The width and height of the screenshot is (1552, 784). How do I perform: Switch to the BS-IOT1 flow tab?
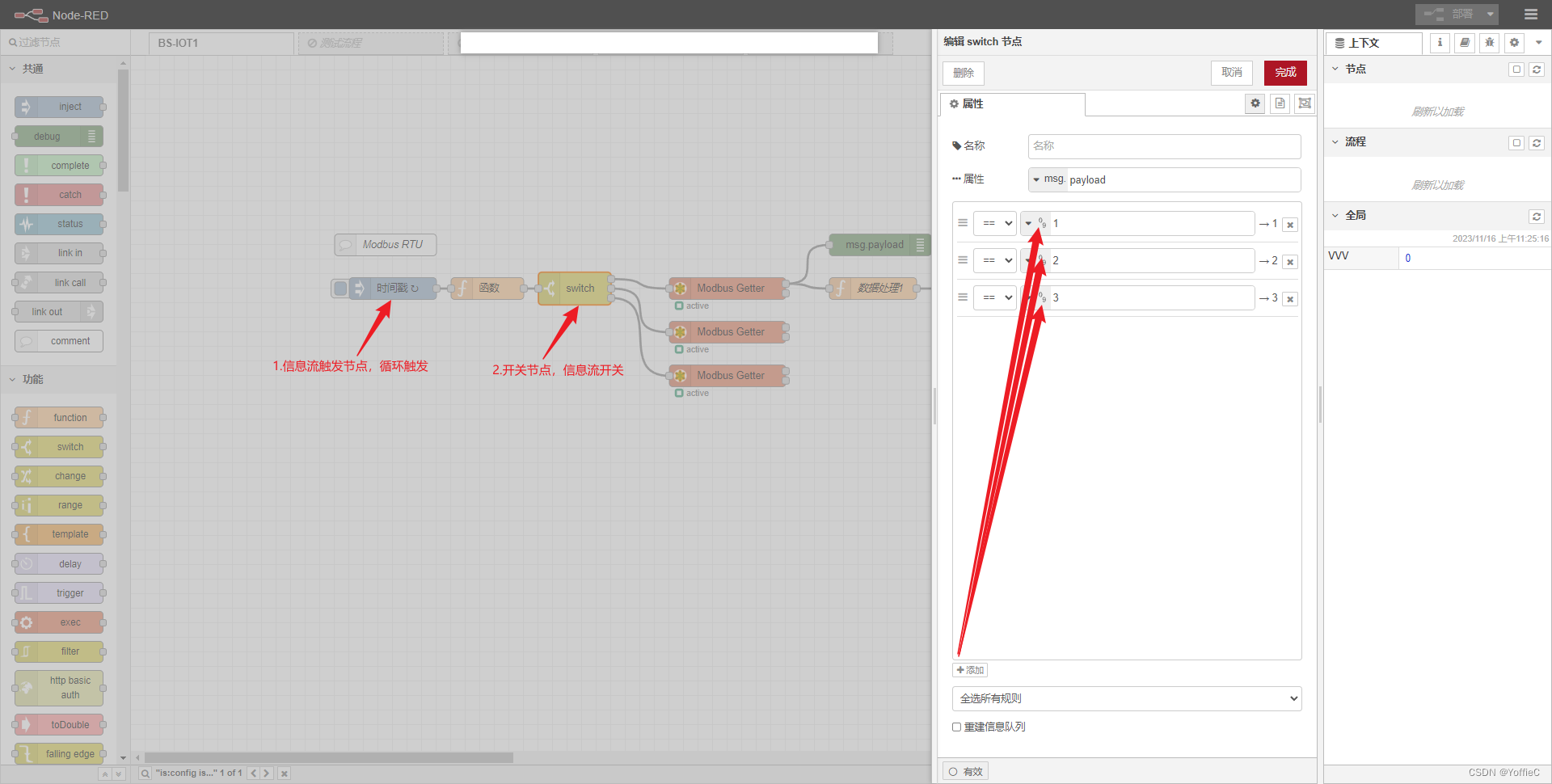click(221, 43)
